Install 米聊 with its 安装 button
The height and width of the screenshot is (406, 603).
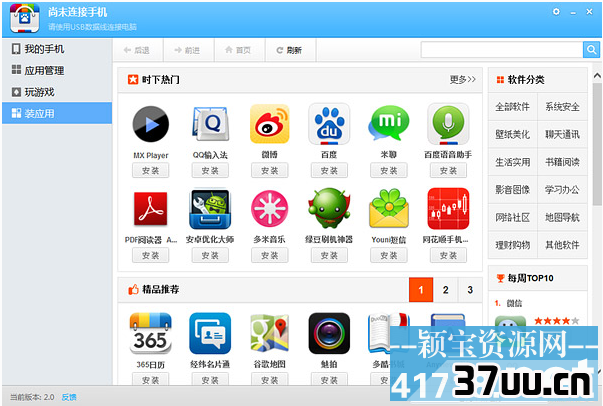click(x=389, y=170)
